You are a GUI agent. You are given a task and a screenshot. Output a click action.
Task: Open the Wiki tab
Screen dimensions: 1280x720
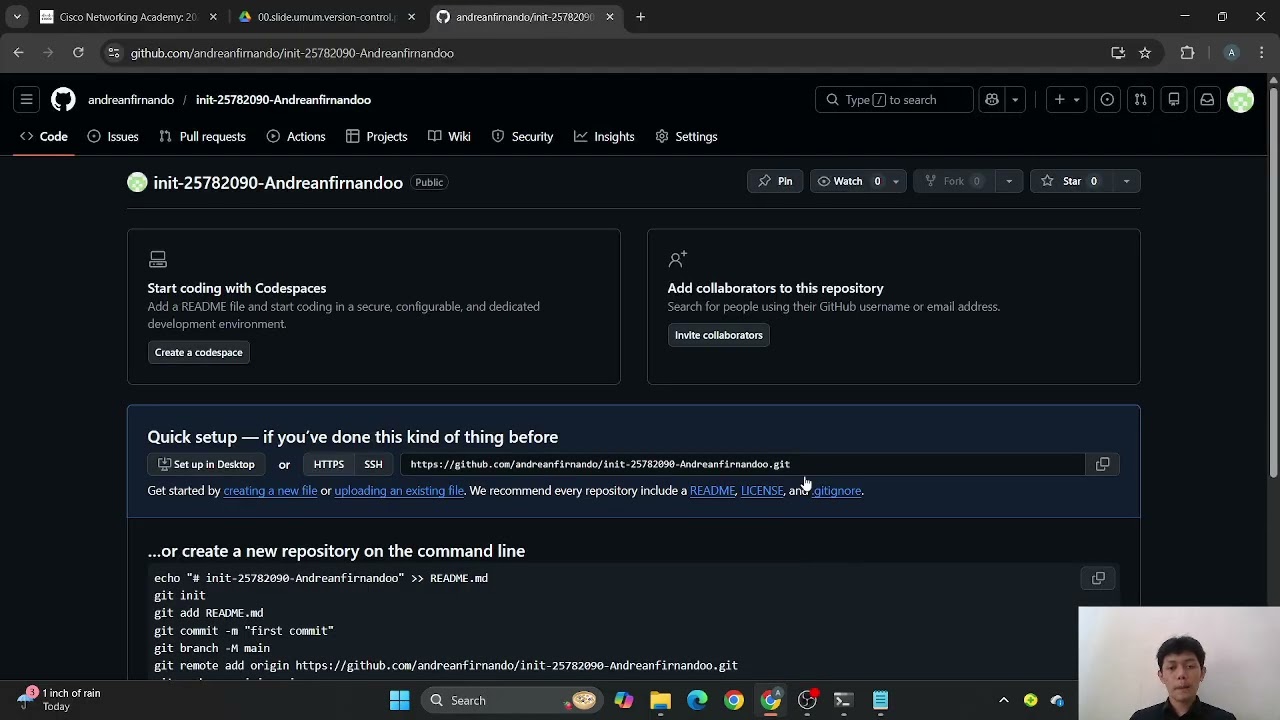[x=449, y=137]
